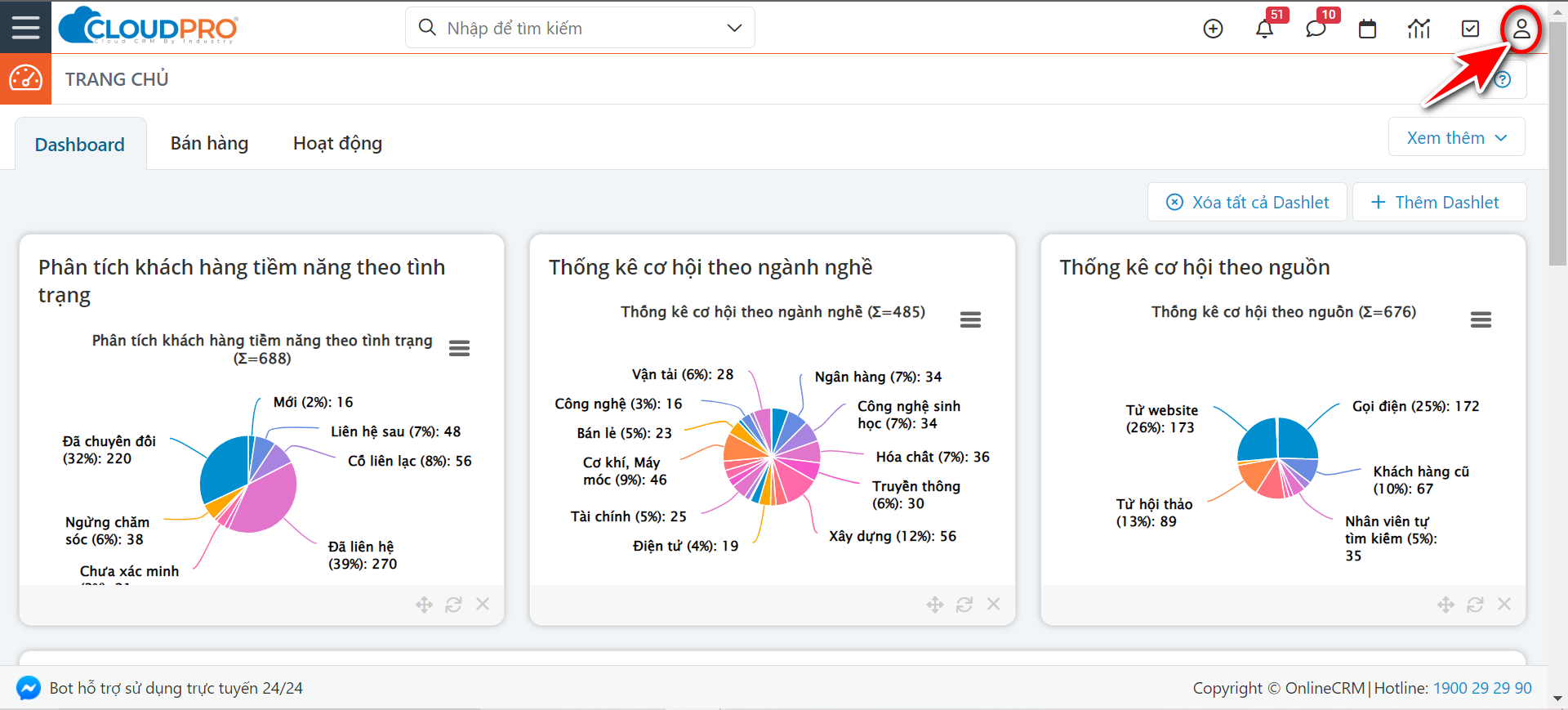Click Bot hỗ trợ sử dụng trực tuyến text
The height and width of the screenshot is (710, 1568).
click(176, 688)
